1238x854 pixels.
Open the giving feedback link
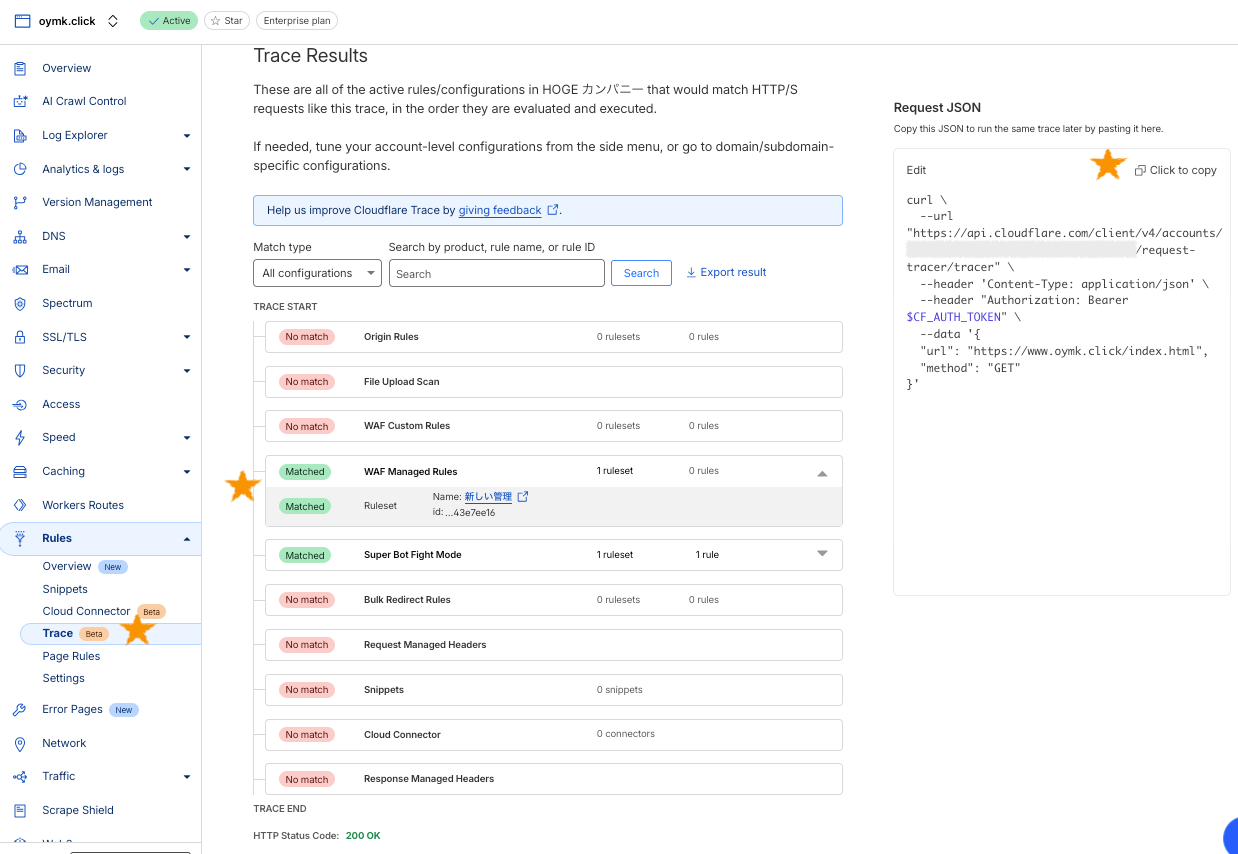500,210
